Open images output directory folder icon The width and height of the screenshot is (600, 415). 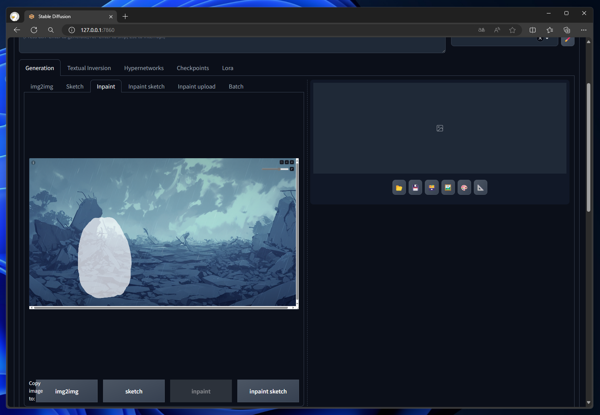(399, 188)
